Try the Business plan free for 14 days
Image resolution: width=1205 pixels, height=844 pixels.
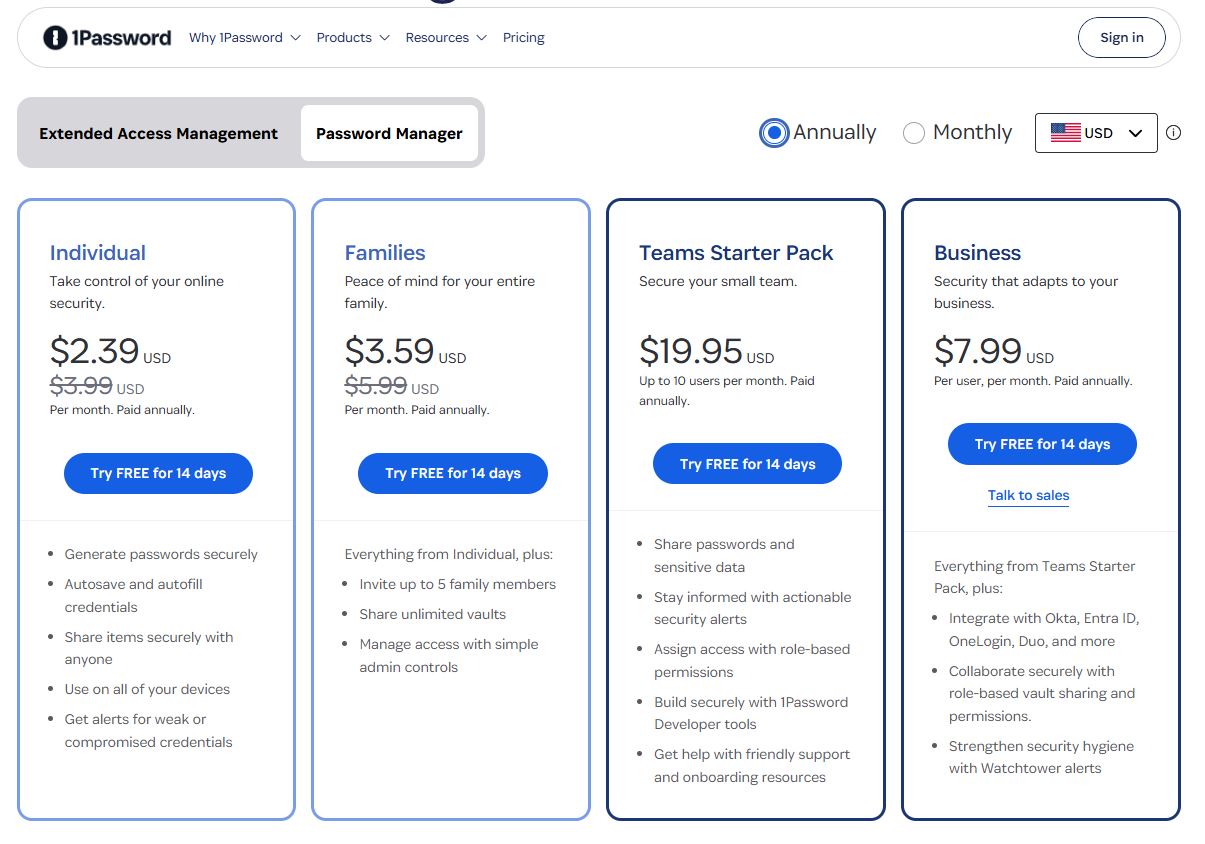pos(1041,444)
